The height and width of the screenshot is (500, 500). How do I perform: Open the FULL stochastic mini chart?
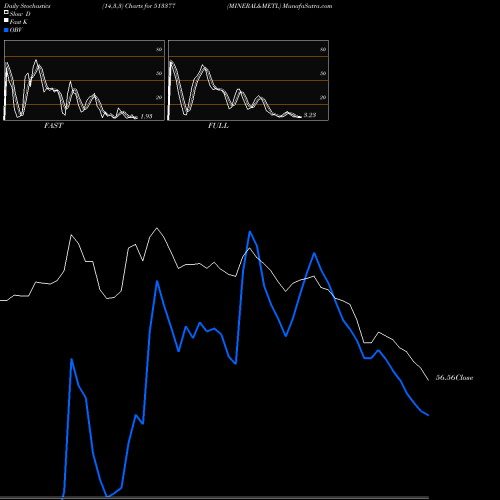pyautogui.click(x=248, y=80)
